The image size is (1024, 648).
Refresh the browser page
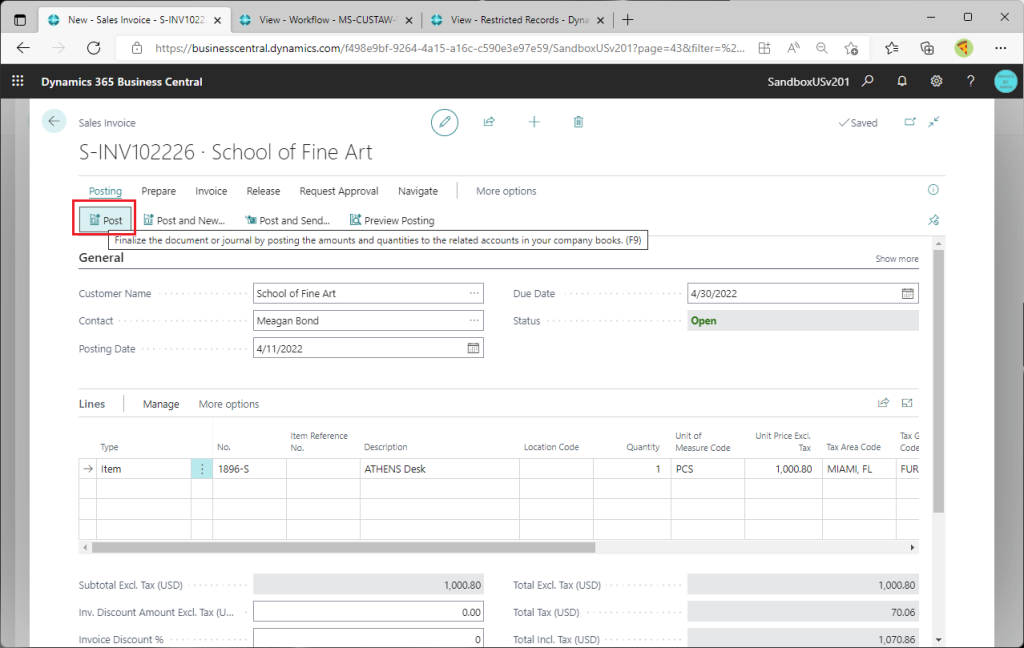click(x=94, y=48)
